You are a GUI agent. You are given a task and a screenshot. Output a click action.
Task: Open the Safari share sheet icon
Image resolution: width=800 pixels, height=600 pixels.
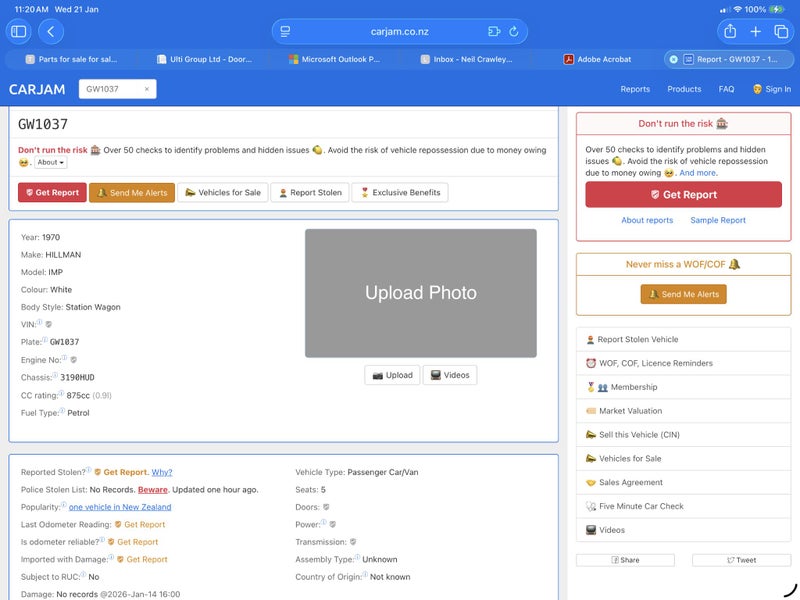730,32
